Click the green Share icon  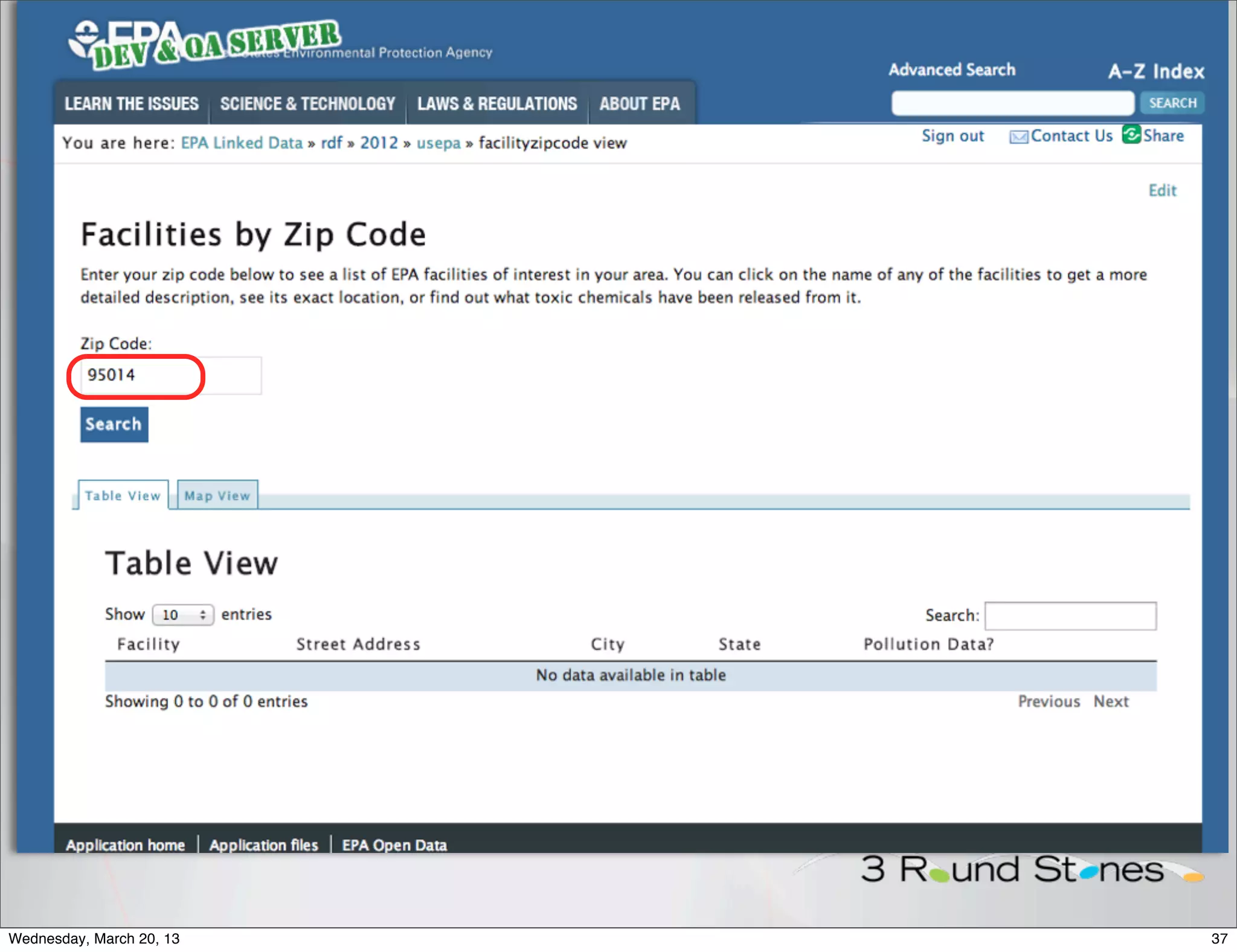(1131, 134)
